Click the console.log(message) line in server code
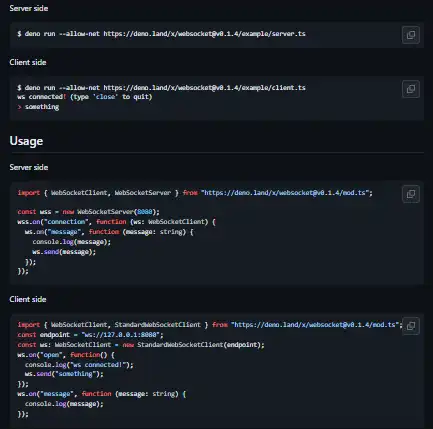433x429 pixels. click(72, 242)
